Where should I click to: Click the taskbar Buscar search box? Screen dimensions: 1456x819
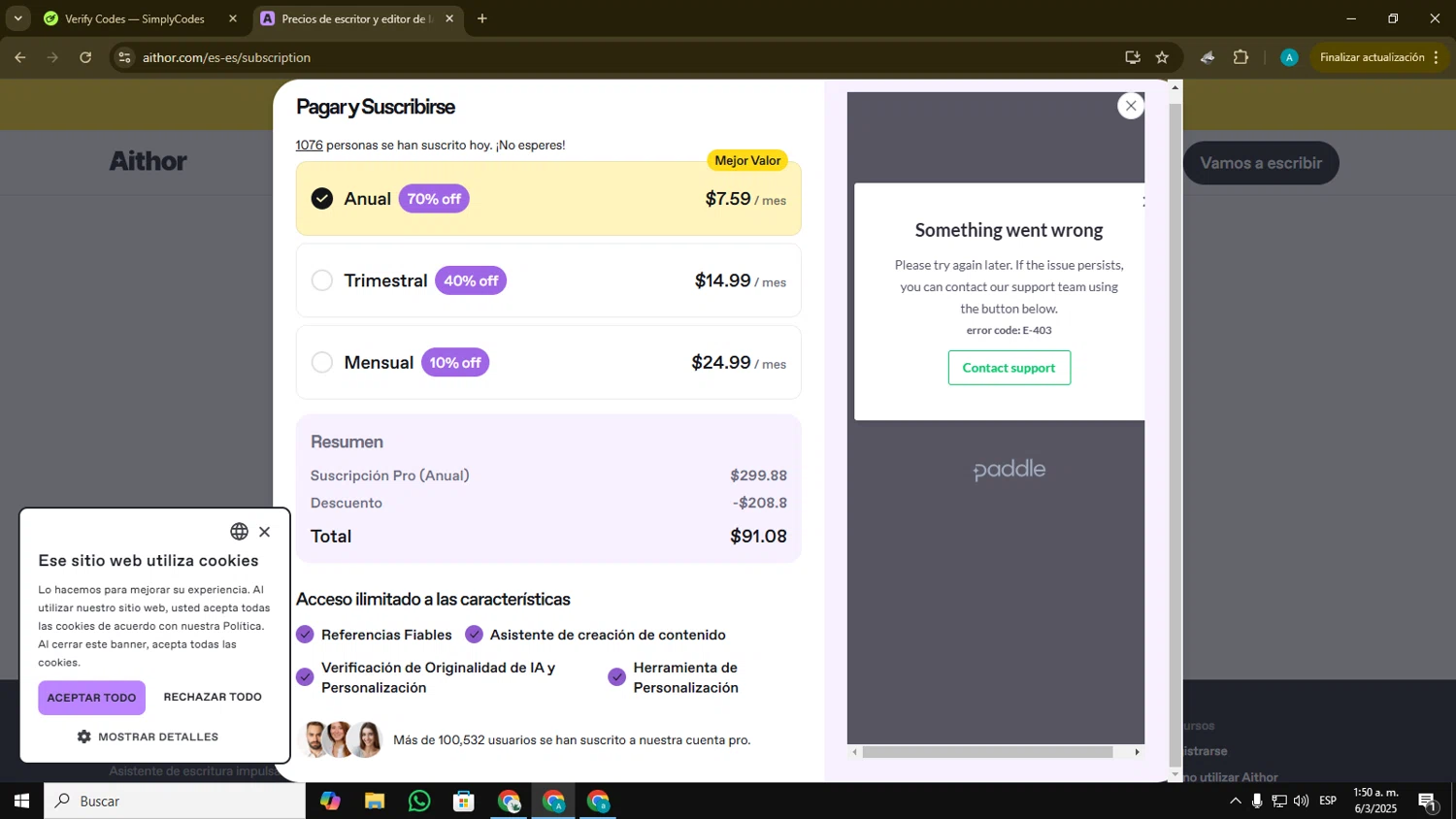(175, 802)
